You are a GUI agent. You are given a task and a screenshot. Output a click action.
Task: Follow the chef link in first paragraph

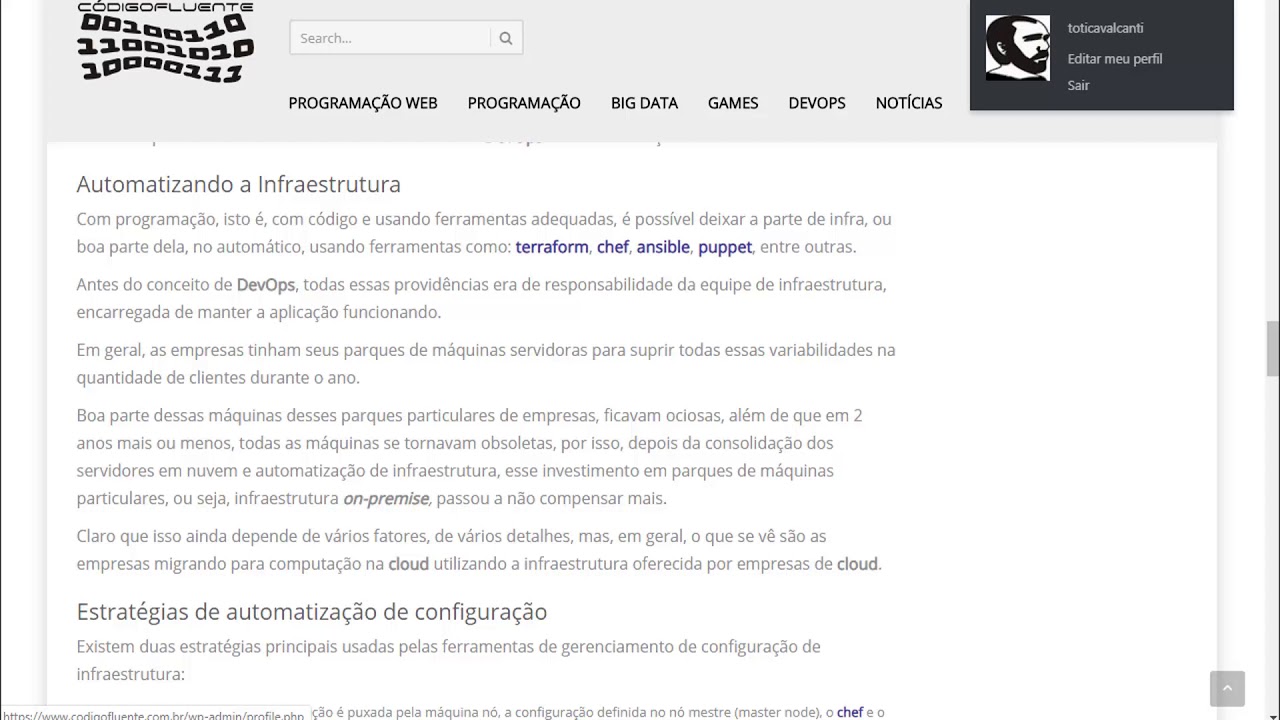[613, 247]
